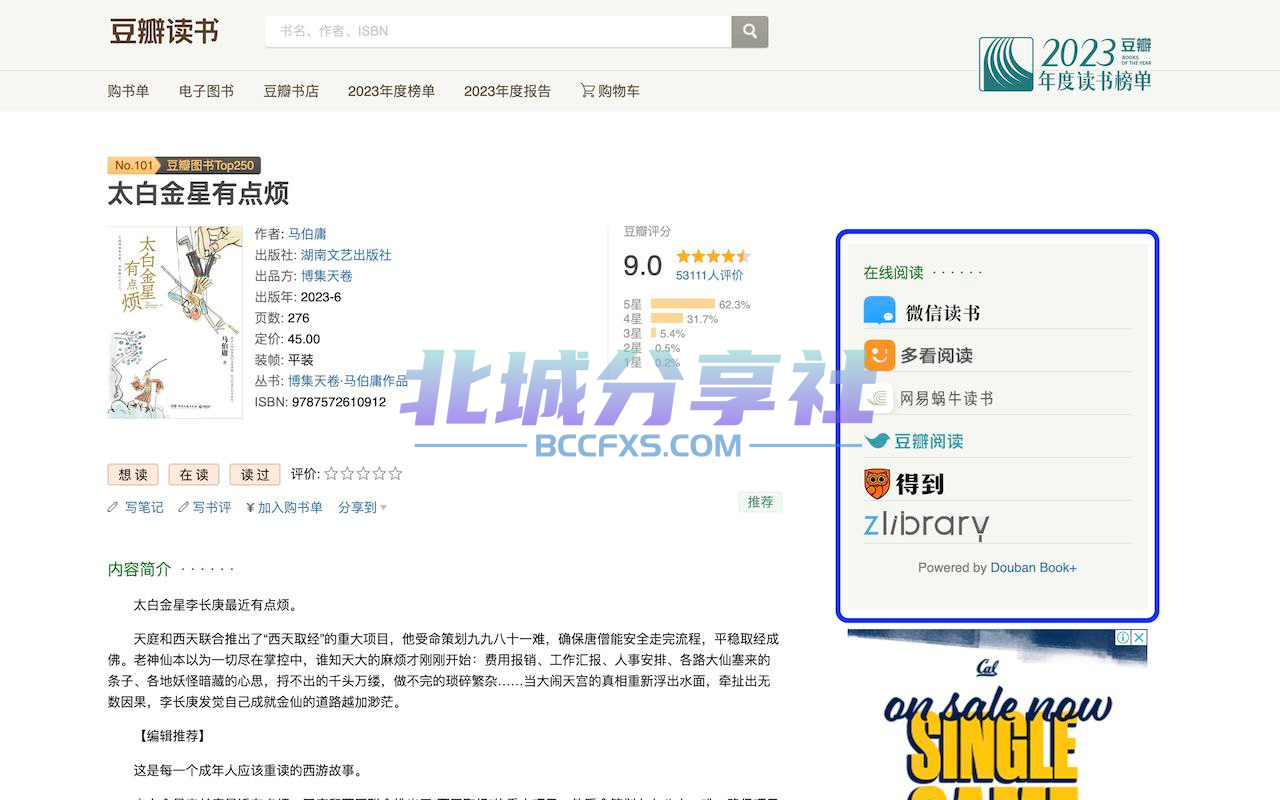This screenshot has width=1280, height=800.
Task: Open series link 博集天卷·马伯庸作品
Action: 348,381
